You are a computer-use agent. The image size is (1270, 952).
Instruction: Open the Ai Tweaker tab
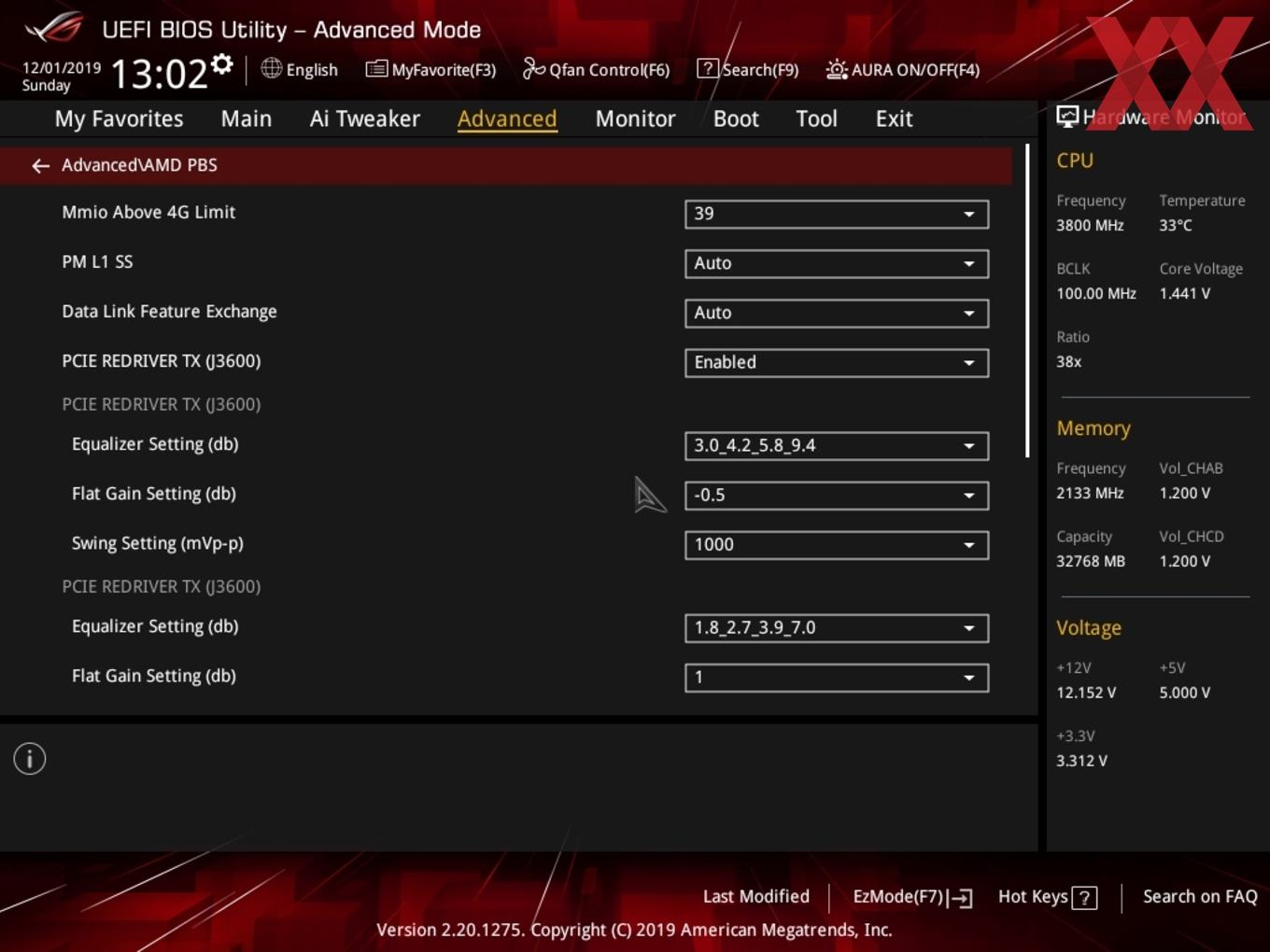click(x=365, y=119)
